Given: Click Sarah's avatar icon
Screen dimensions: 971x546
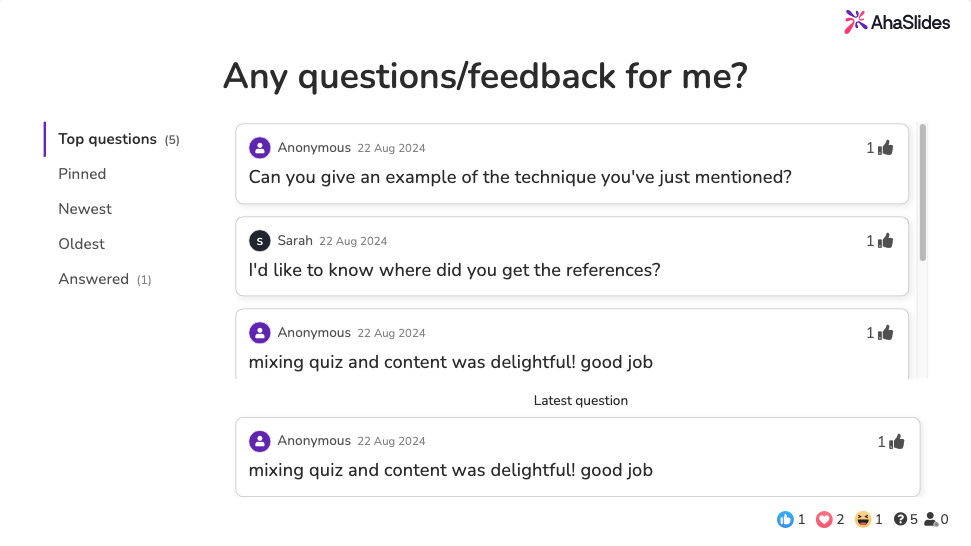Looking at the screenshot, I should click(260, 241).
